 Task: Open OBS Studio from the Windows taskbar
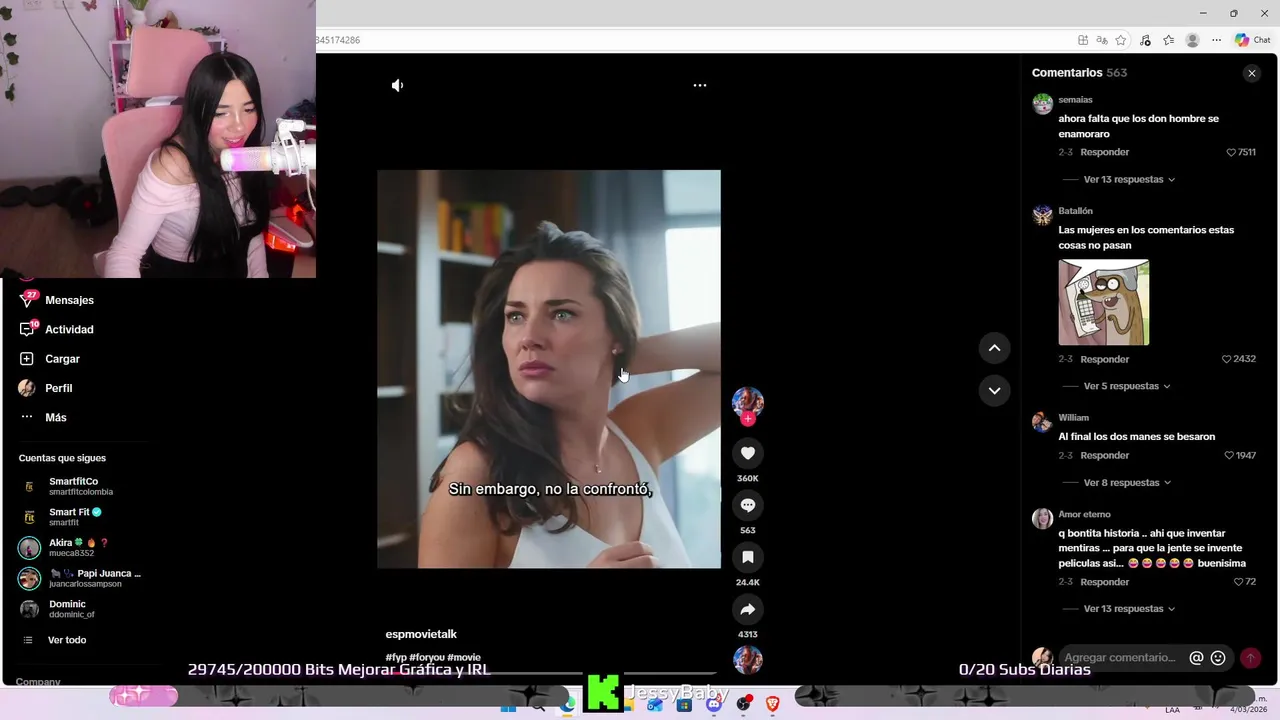click(x=743, y=705)
